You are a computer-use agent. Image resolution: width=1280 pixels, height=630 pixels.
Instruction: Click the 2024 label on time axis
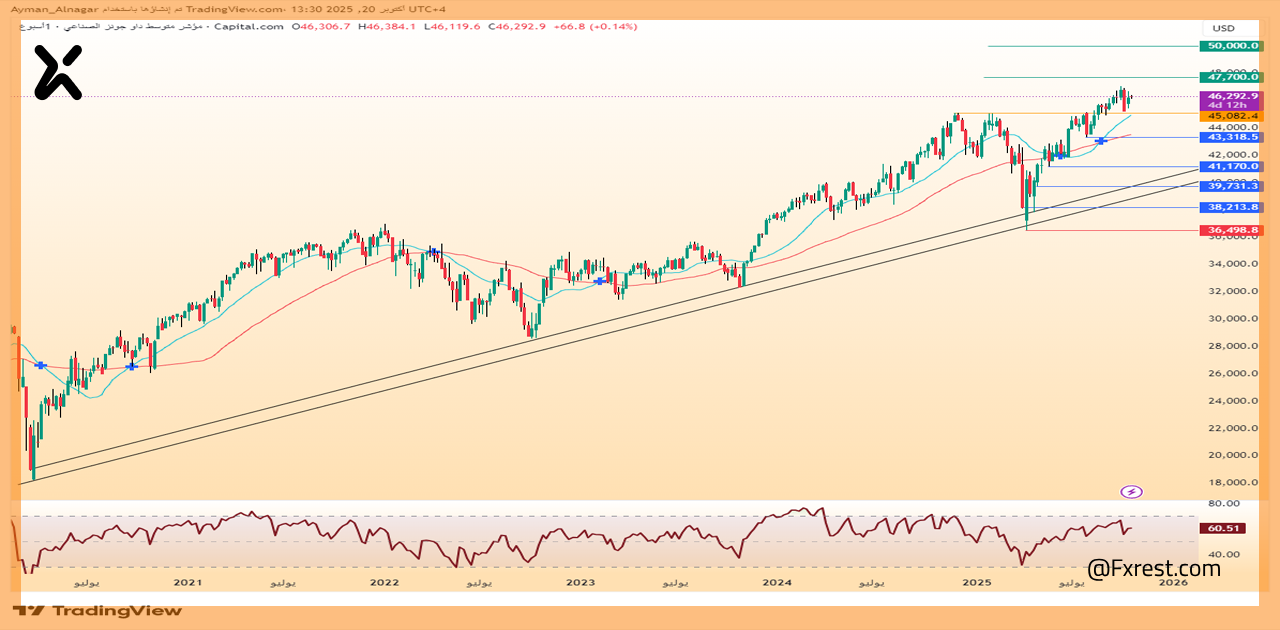[x=777, y=582]
